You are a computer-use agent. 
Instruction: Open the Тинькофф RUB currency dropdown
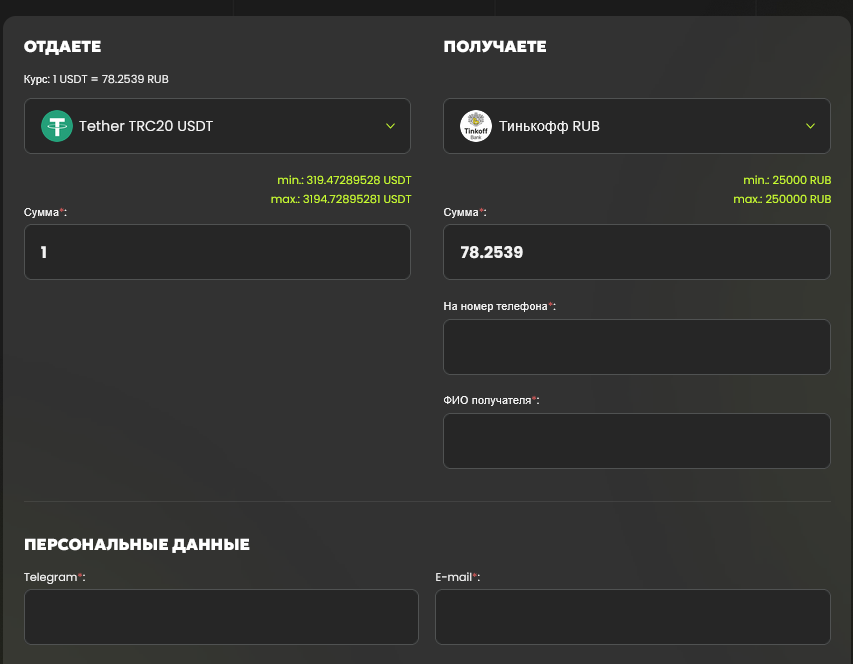coord(636,126)
